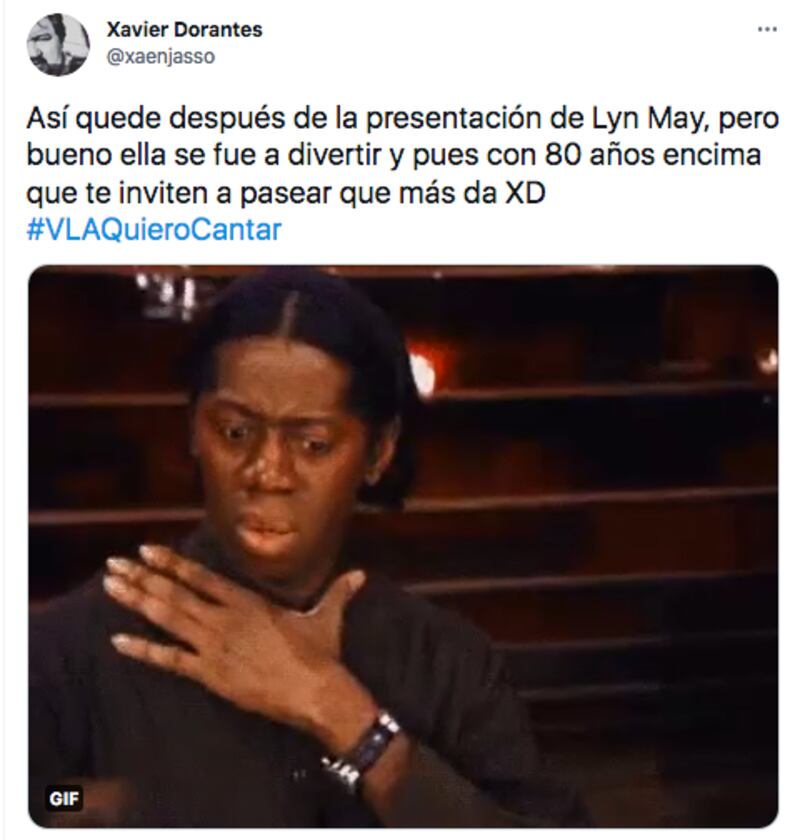
Task: Click the first line starting 'Así quede después'
Action: pos(402,118)
